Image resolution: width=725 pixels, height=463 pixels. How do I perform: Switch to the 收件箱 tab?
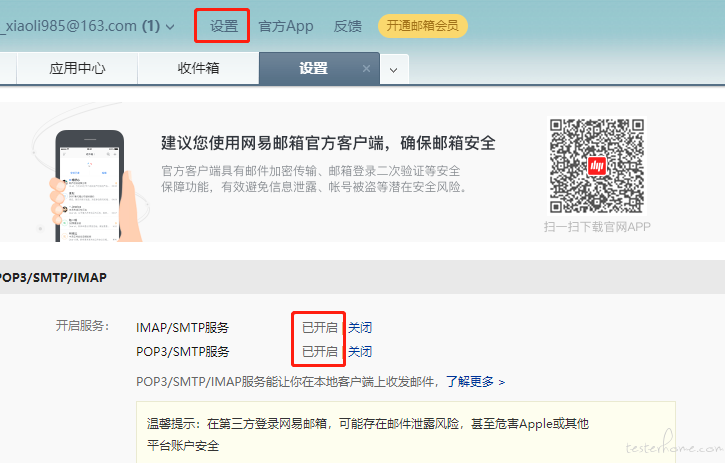click(198, 68)
